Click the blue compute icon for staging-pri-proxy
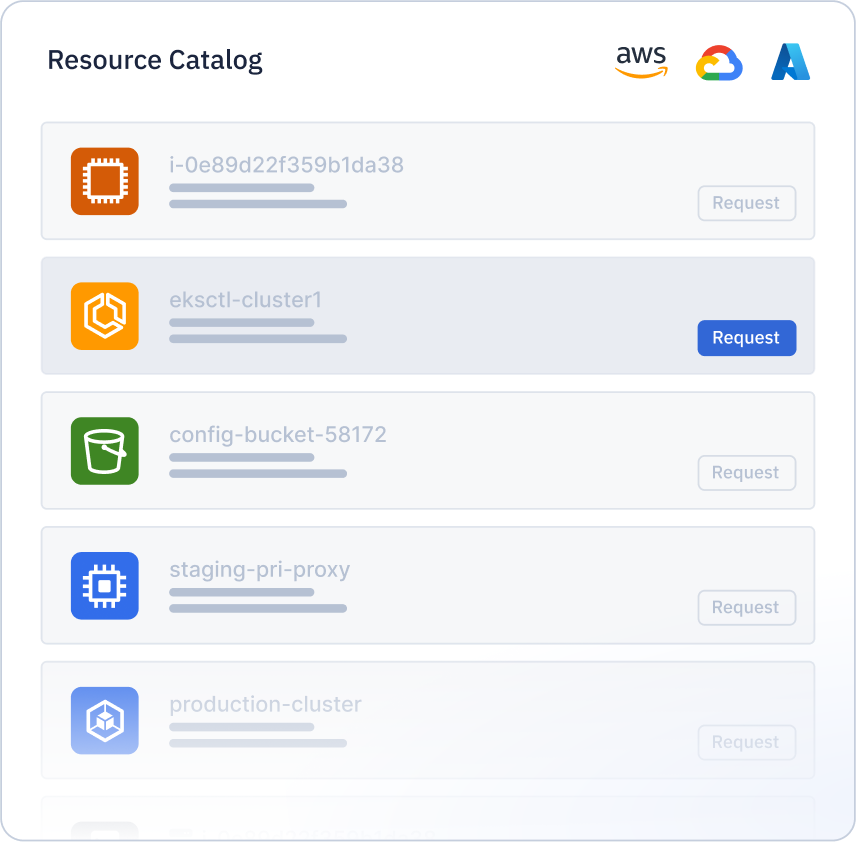Screen dimensions: 856x842 click(x=105, y=586)
